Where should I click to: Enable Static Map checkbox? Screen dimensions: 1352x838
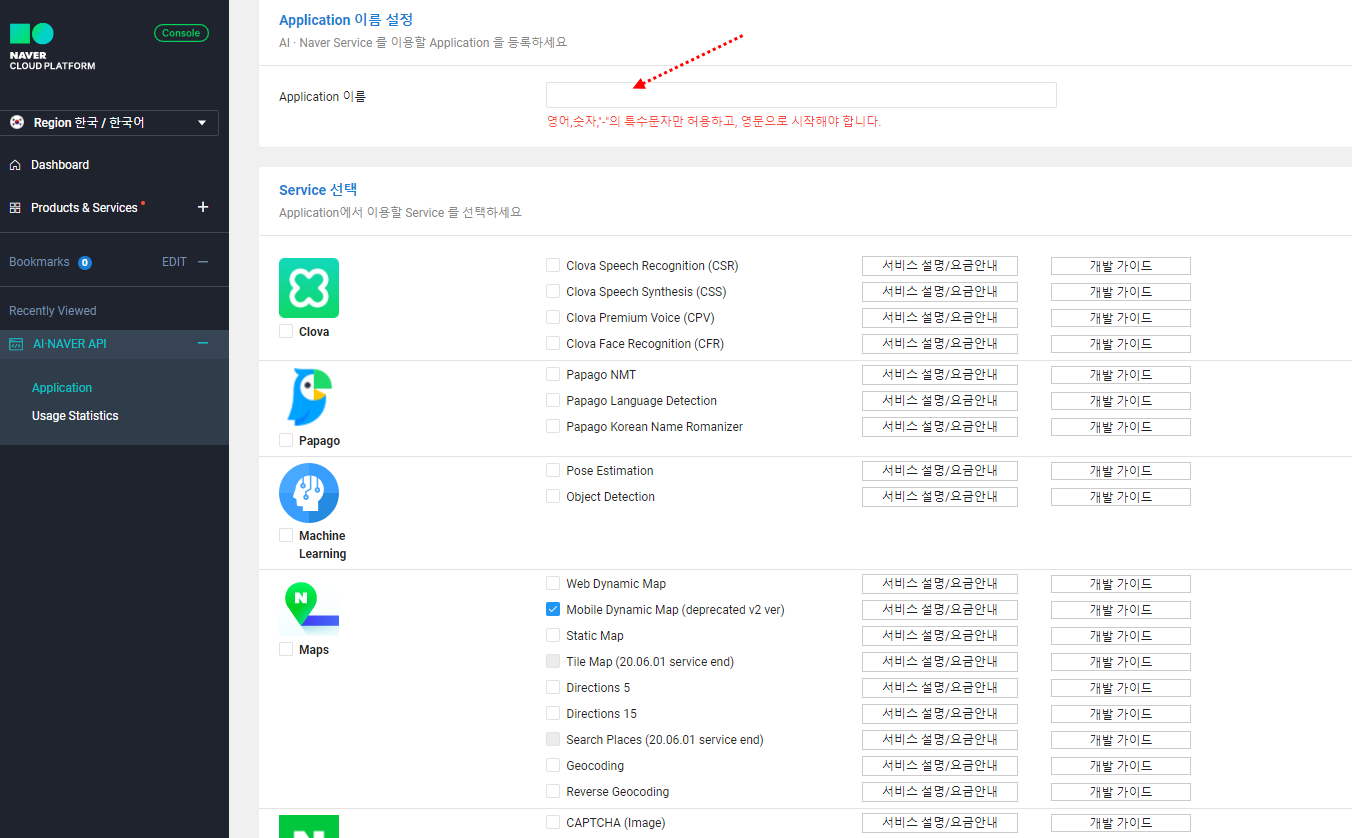[553, 635]
